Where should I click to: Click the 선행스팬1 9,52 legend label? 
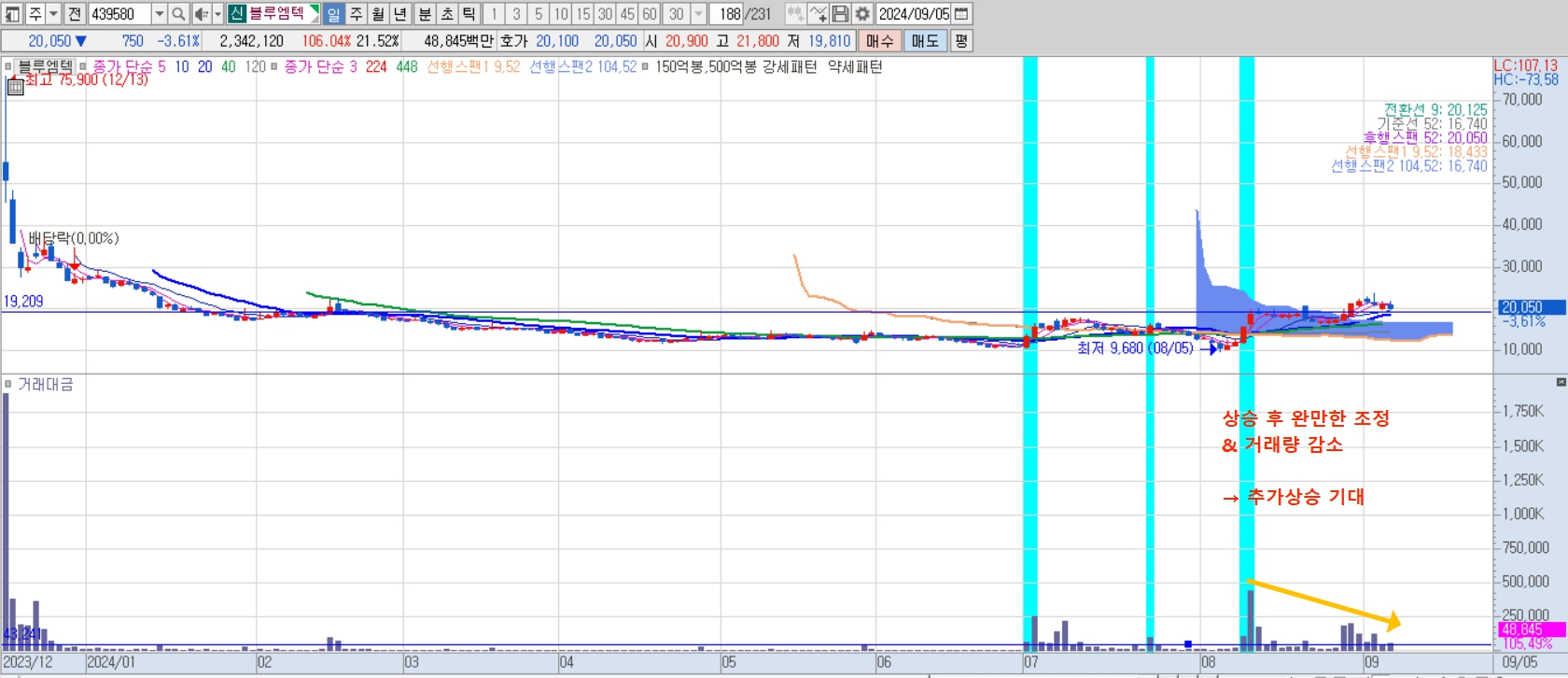[x=473, y=66]
